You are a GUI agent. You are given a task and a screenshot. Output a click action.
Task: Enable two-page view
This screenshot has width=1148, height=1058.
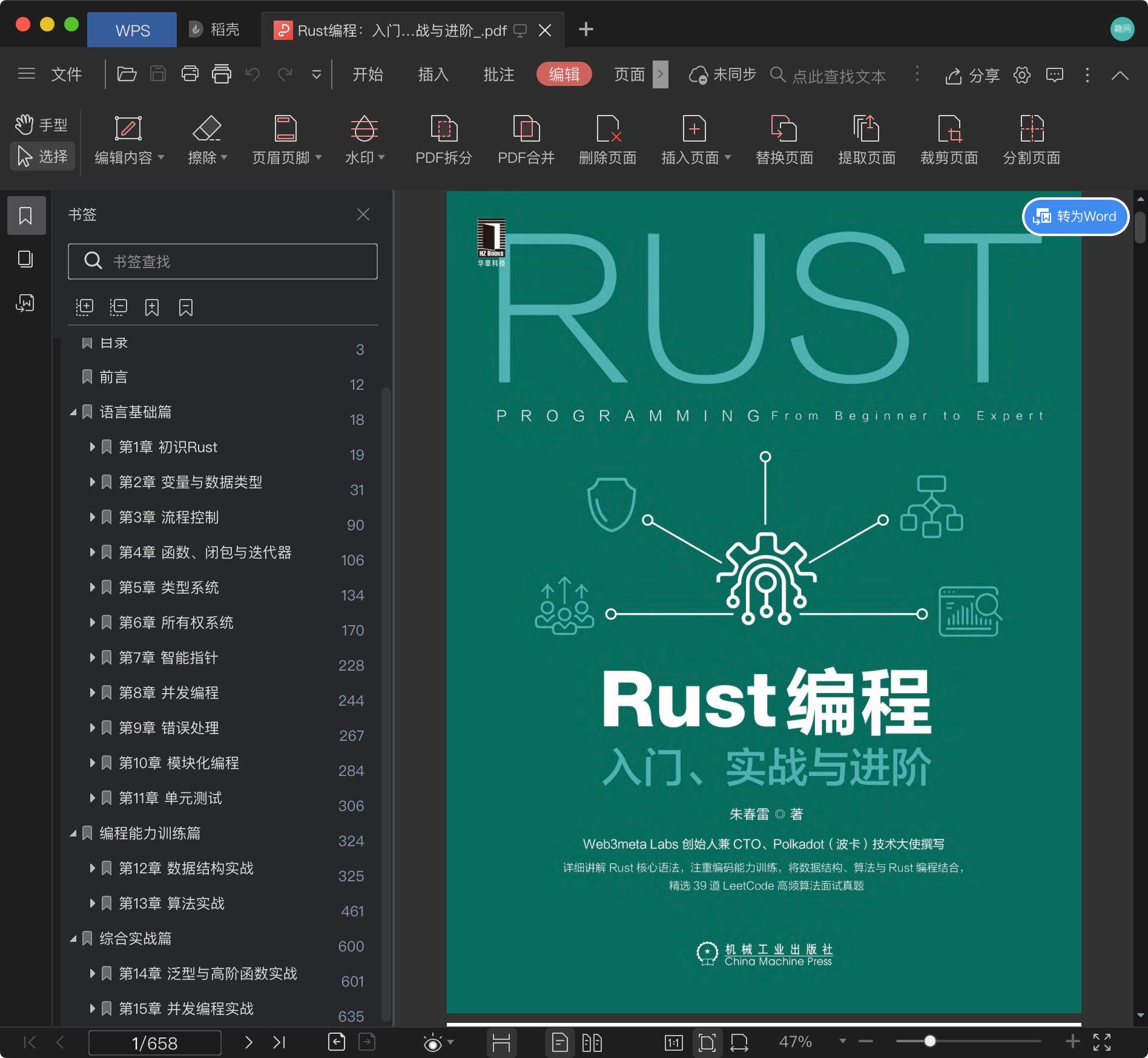click(592, 1042)
